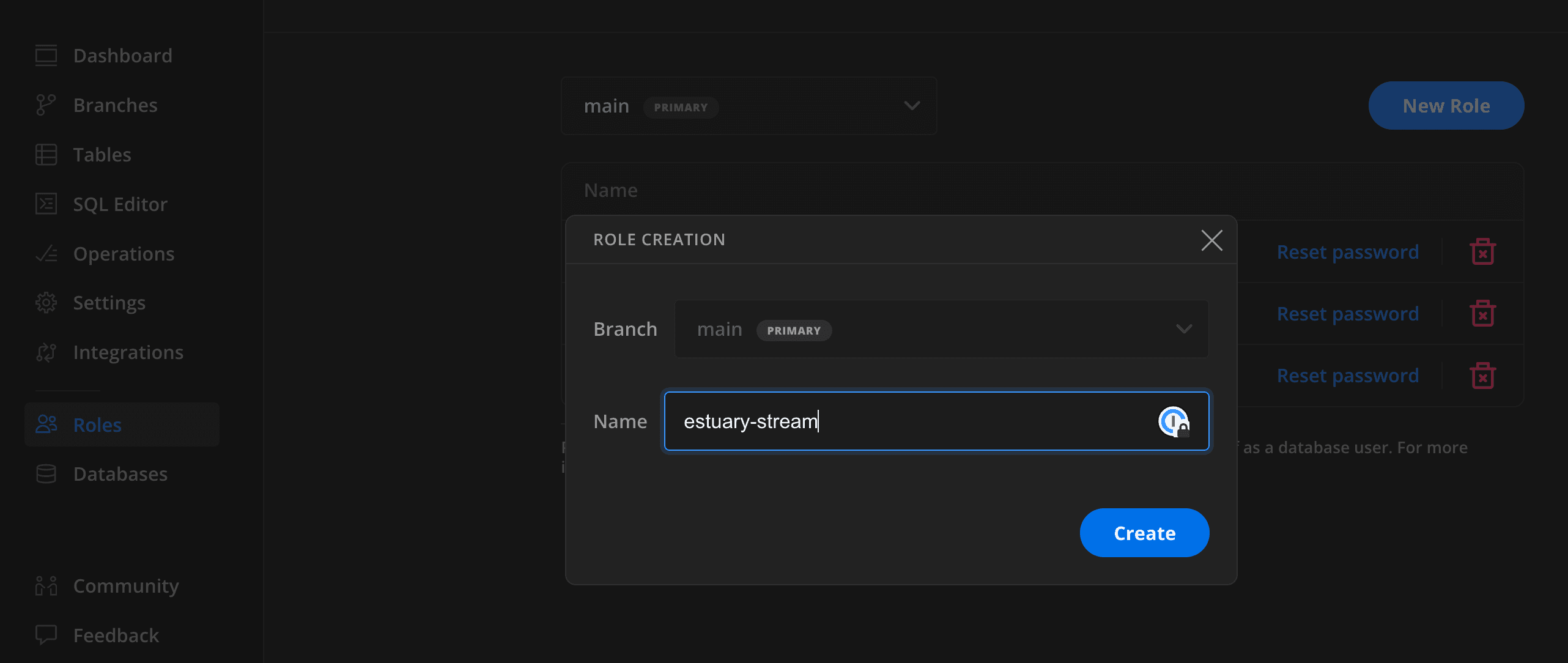Click the Integrations puzzle icon
The image size is (1568, 663).
pyautogui.click(x=46, y=352)
